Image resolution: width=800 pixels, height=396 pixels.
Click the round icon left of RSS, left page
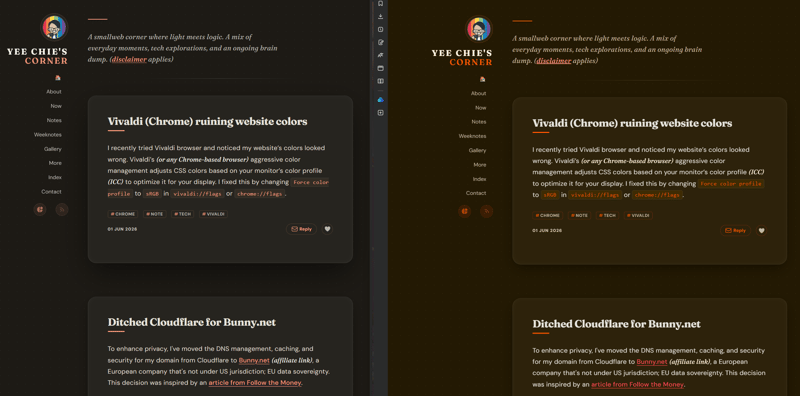[x=40, y=209]
